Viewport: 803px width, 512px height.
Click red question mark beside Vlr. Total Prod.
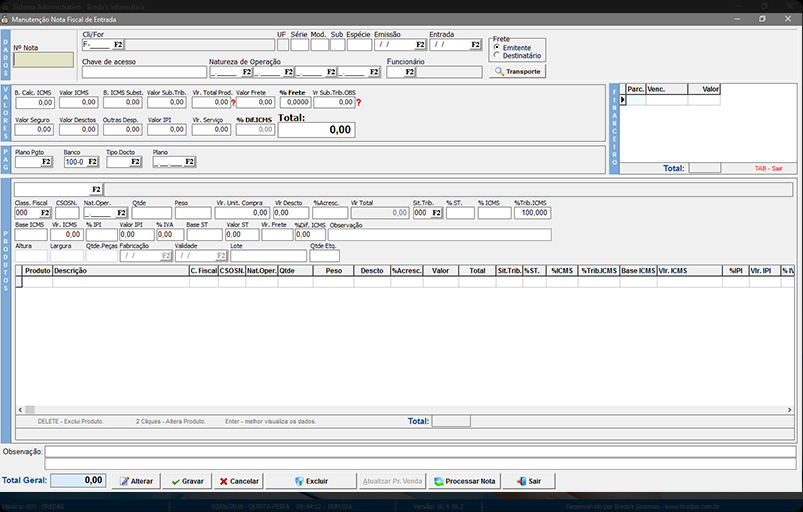point(233,102)
